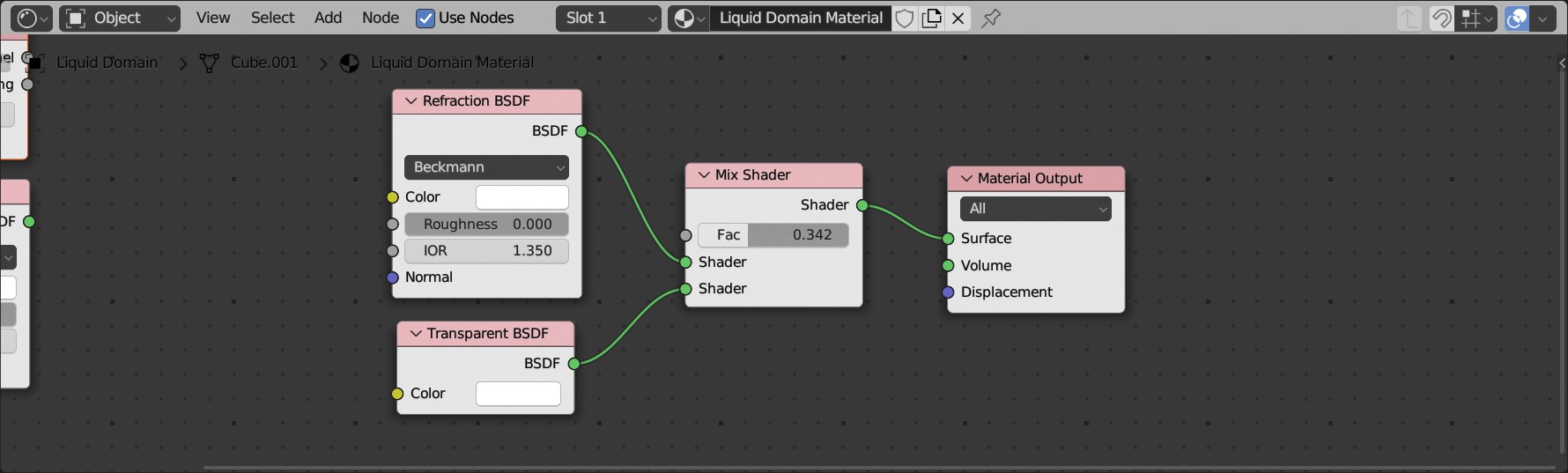The width and height of the screenshot is (1568, 473).
Task: Unlink the material with the X icon
Action: pos(958,18)
